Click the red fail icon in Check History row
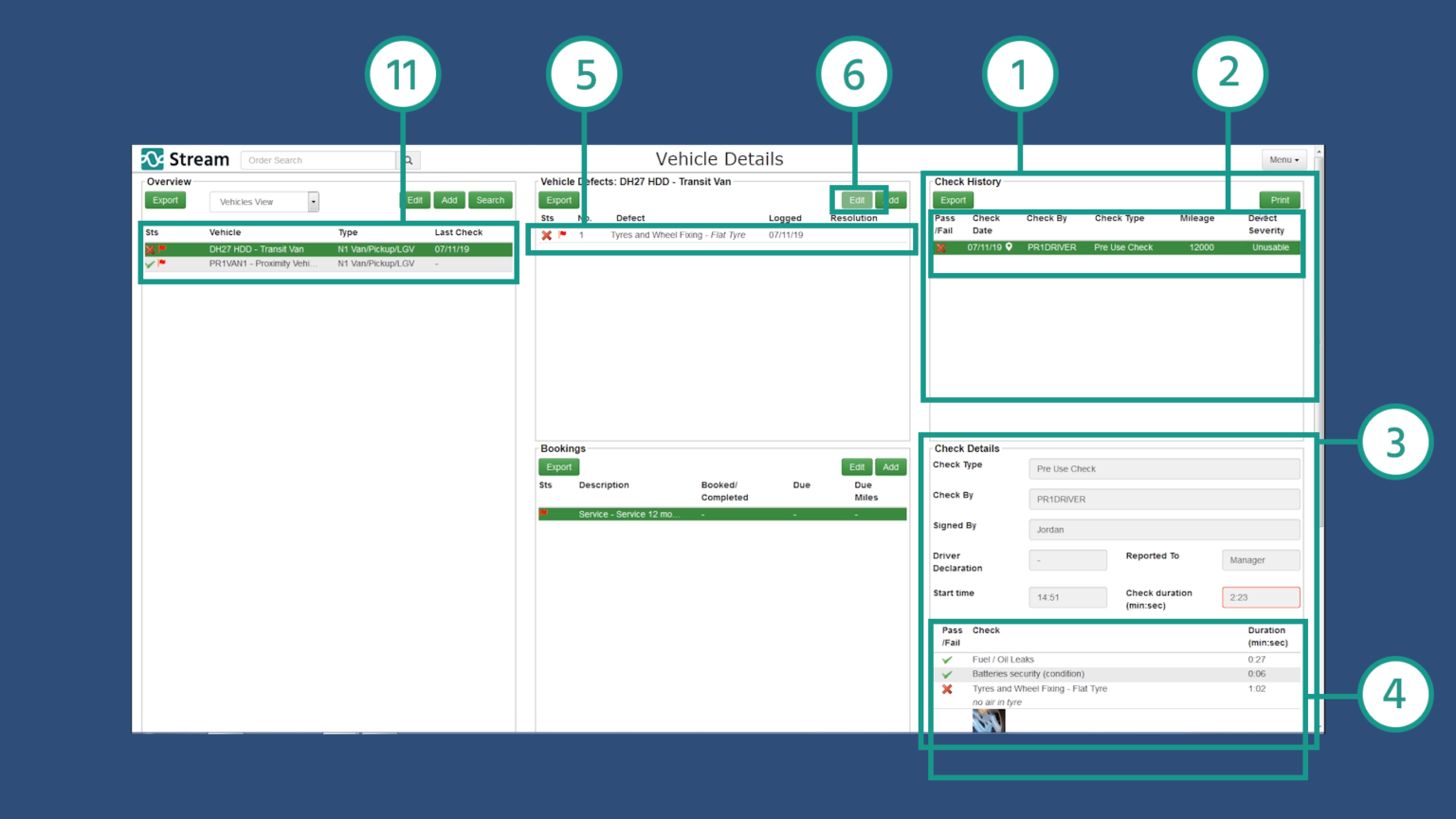Viewport: 1456px width, 819px height. click(941, 246)
